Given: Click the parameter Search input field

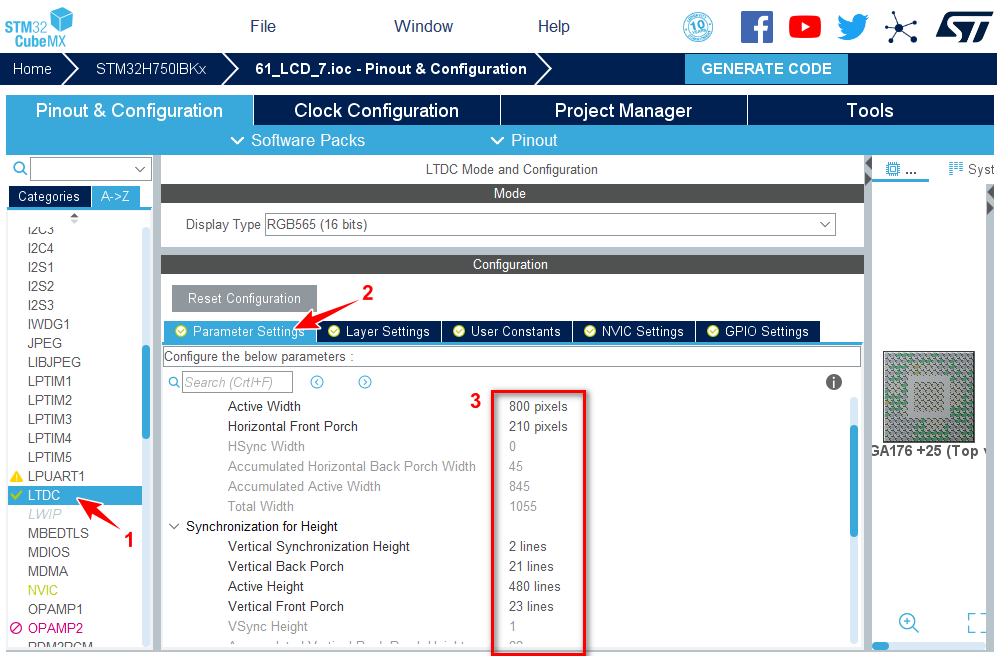Looking at the screenshot, I should (x=238, y=382).
